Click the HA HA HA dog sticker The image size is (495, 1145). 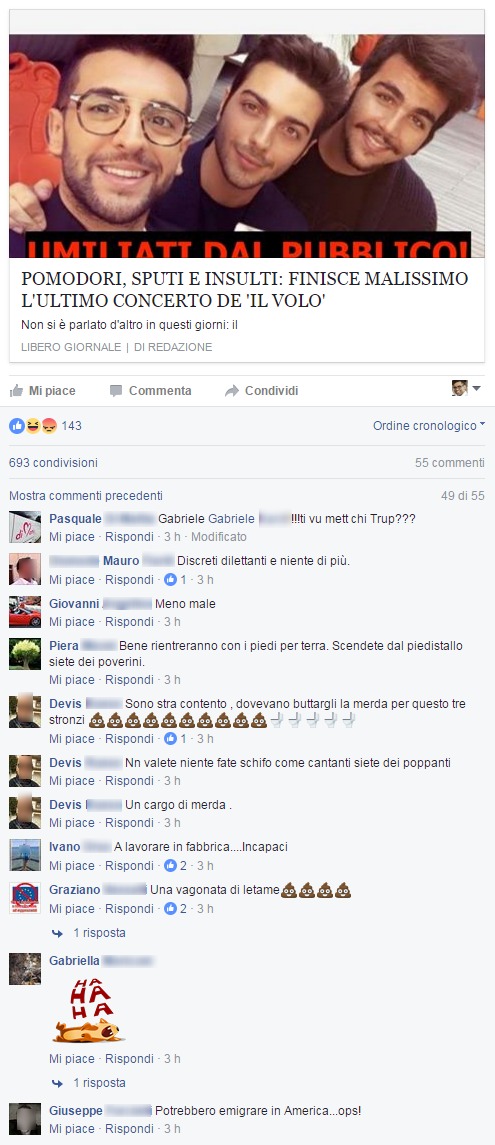tap(88, 1010)
